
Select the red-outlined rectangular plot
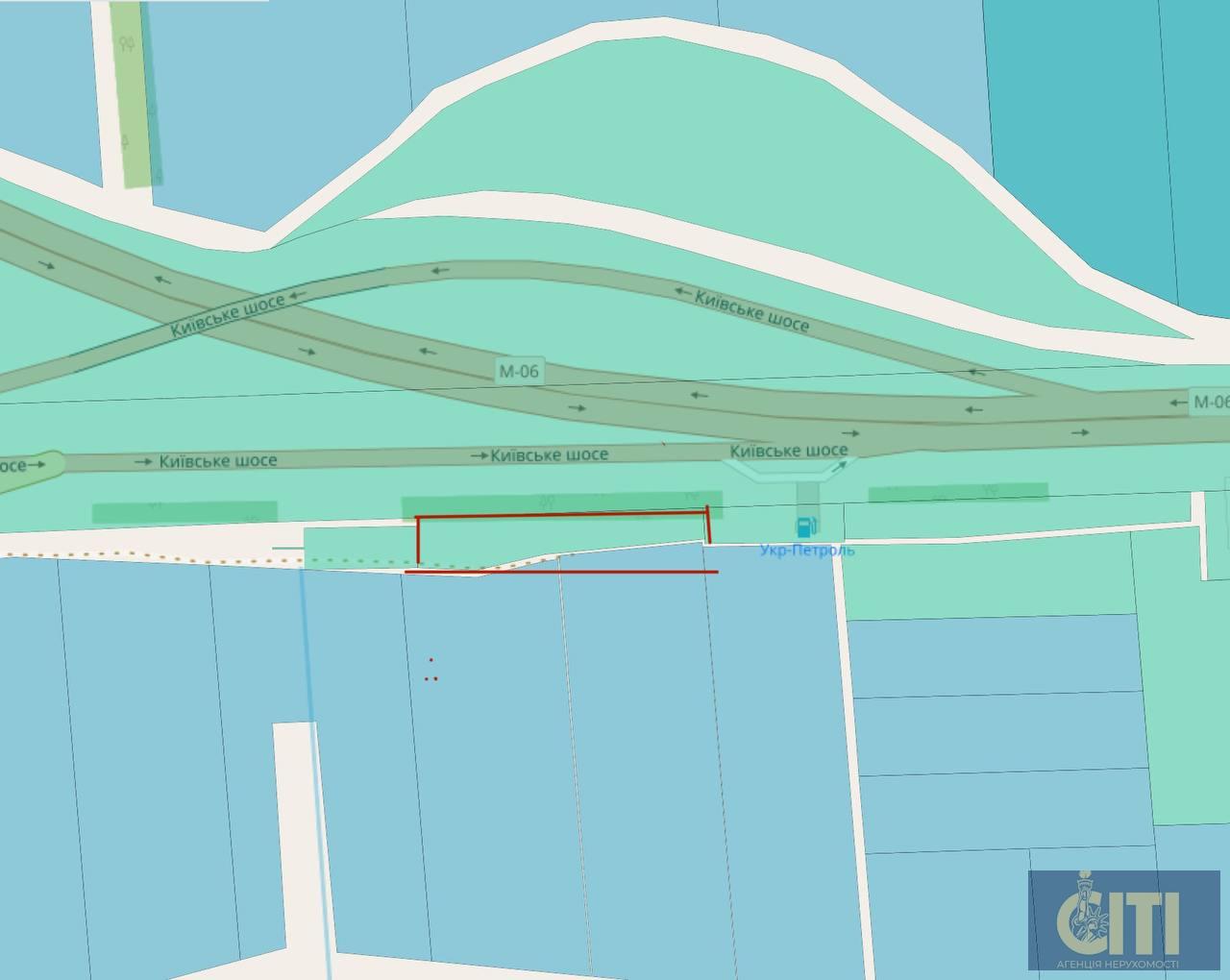562,536
